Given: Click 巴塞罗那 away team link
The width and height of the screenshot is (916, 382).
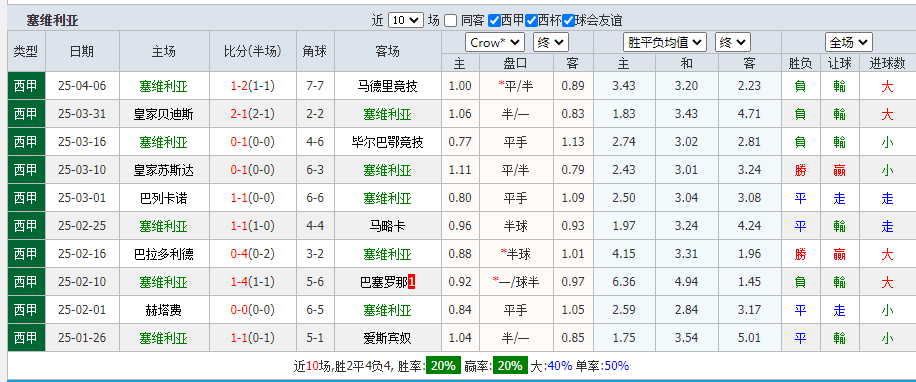Looking at the screenshot, I should pyautogui.click(x=383, y=283).
